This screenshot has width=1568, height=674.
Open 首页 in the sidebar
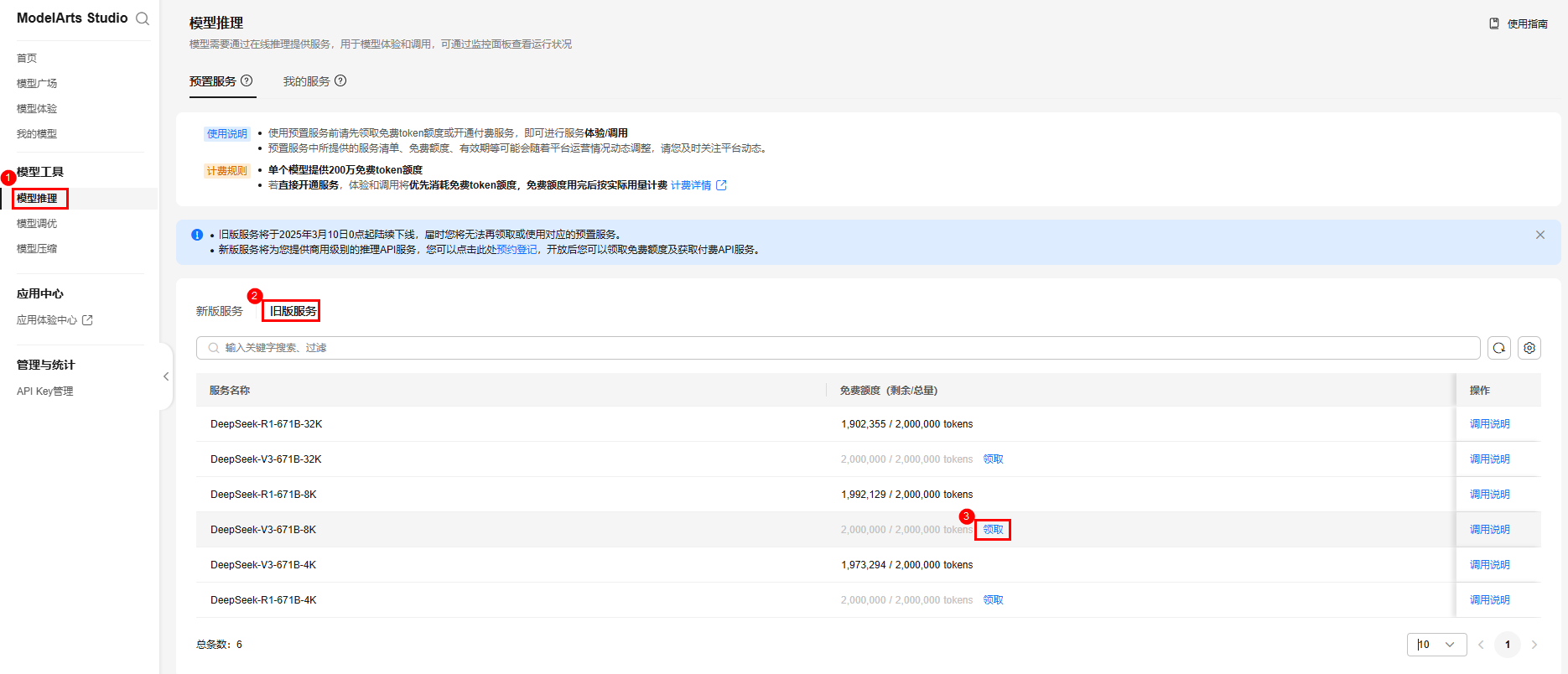click(27, 58)
